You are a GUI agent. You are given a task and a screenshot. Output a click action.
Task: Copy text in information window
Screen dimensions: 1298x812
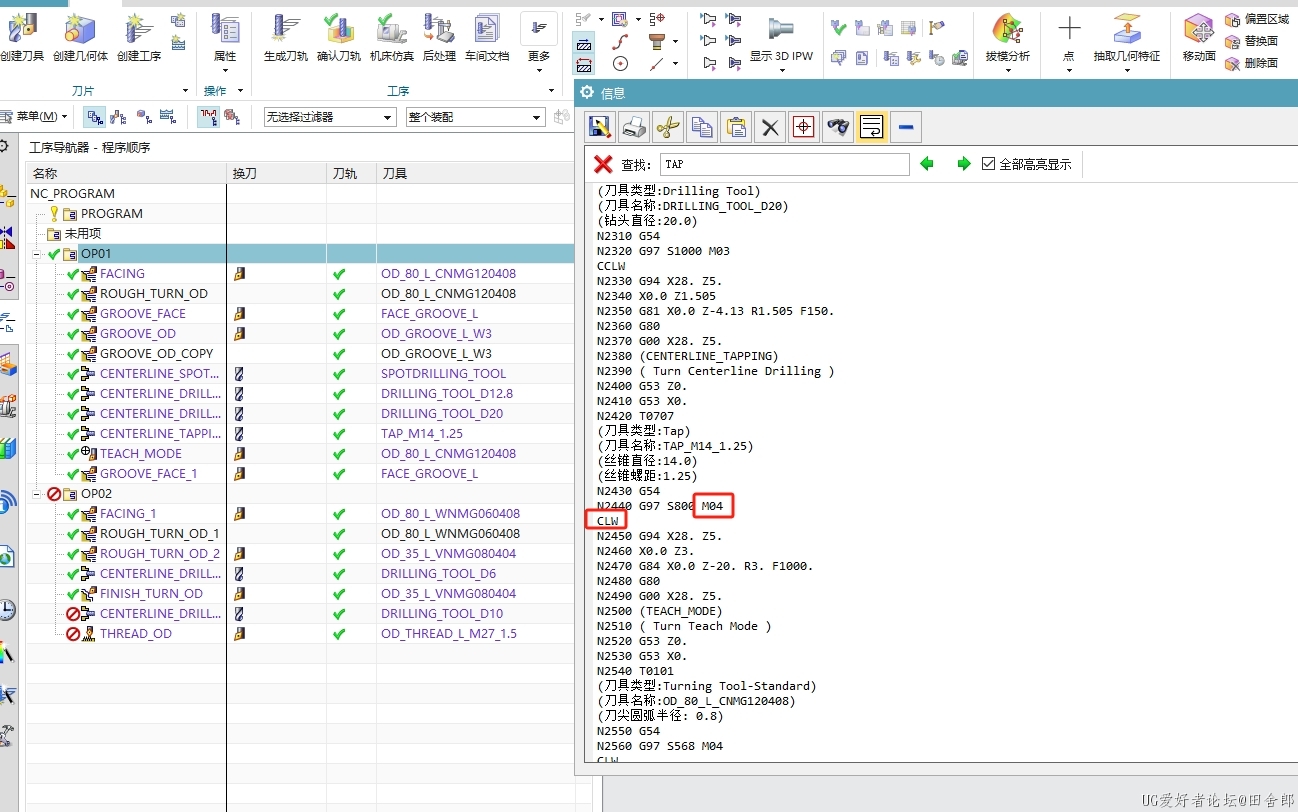coord(702,127)
